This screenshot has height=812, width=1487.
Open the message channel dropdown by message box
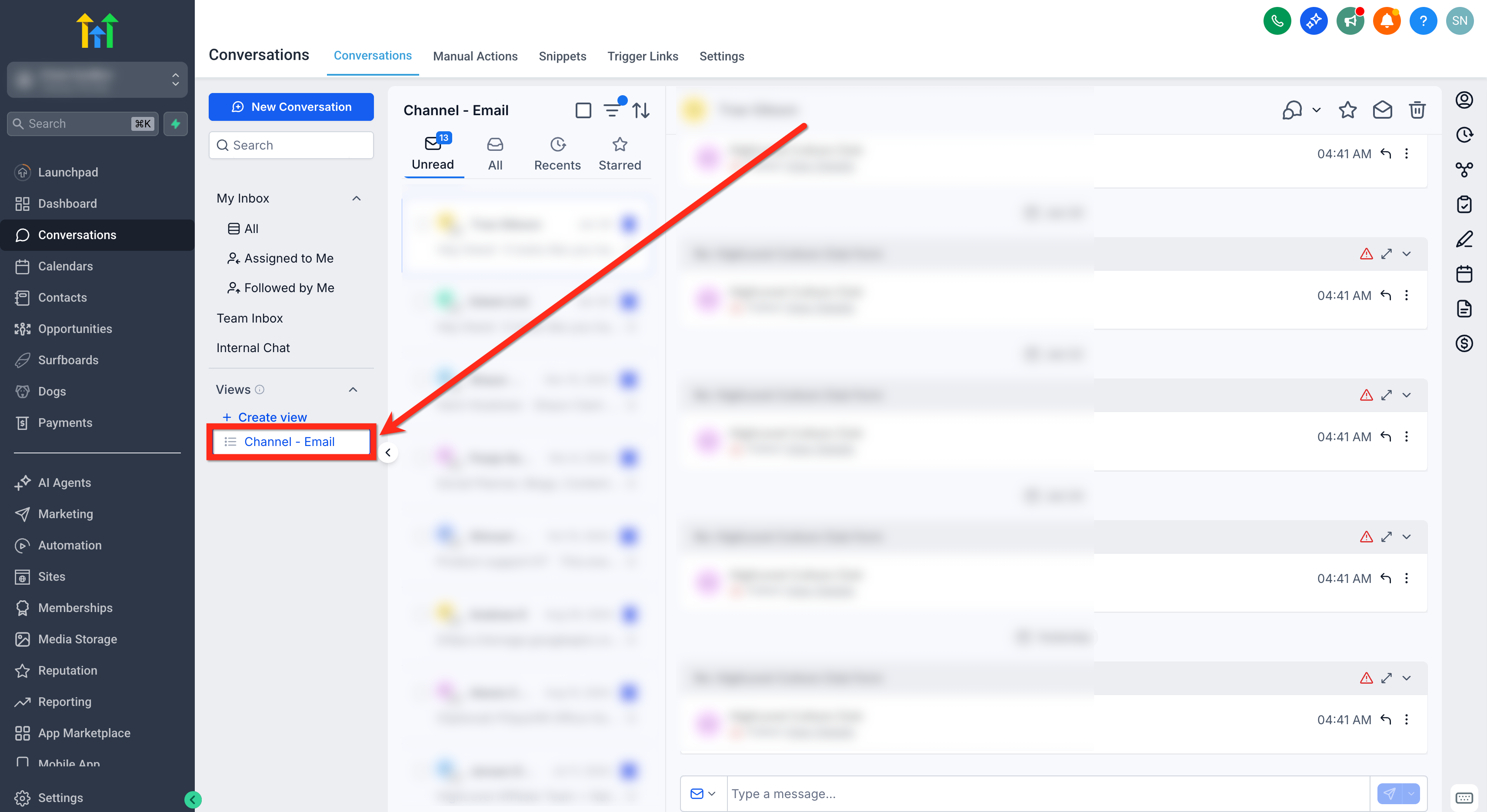703,794
